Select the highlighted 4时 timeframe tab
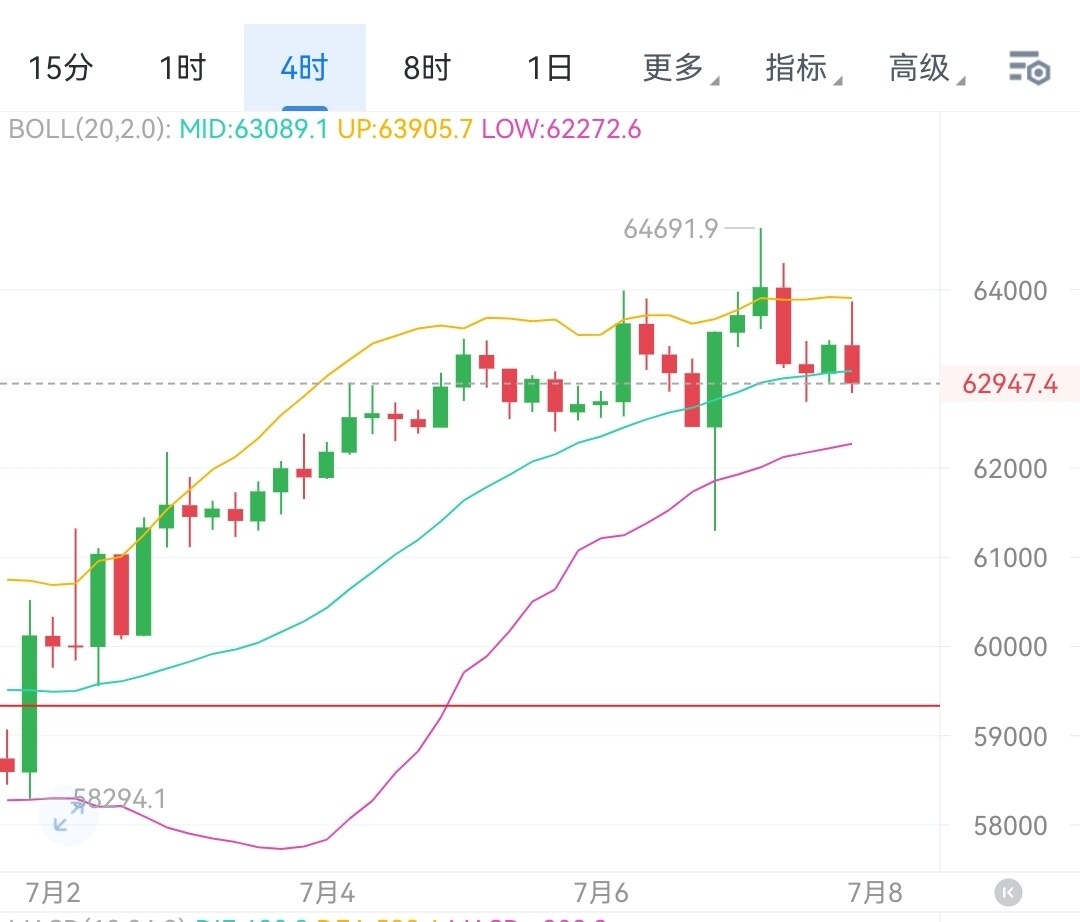This screenshot has height=922, width=1080. pos(304,67)
